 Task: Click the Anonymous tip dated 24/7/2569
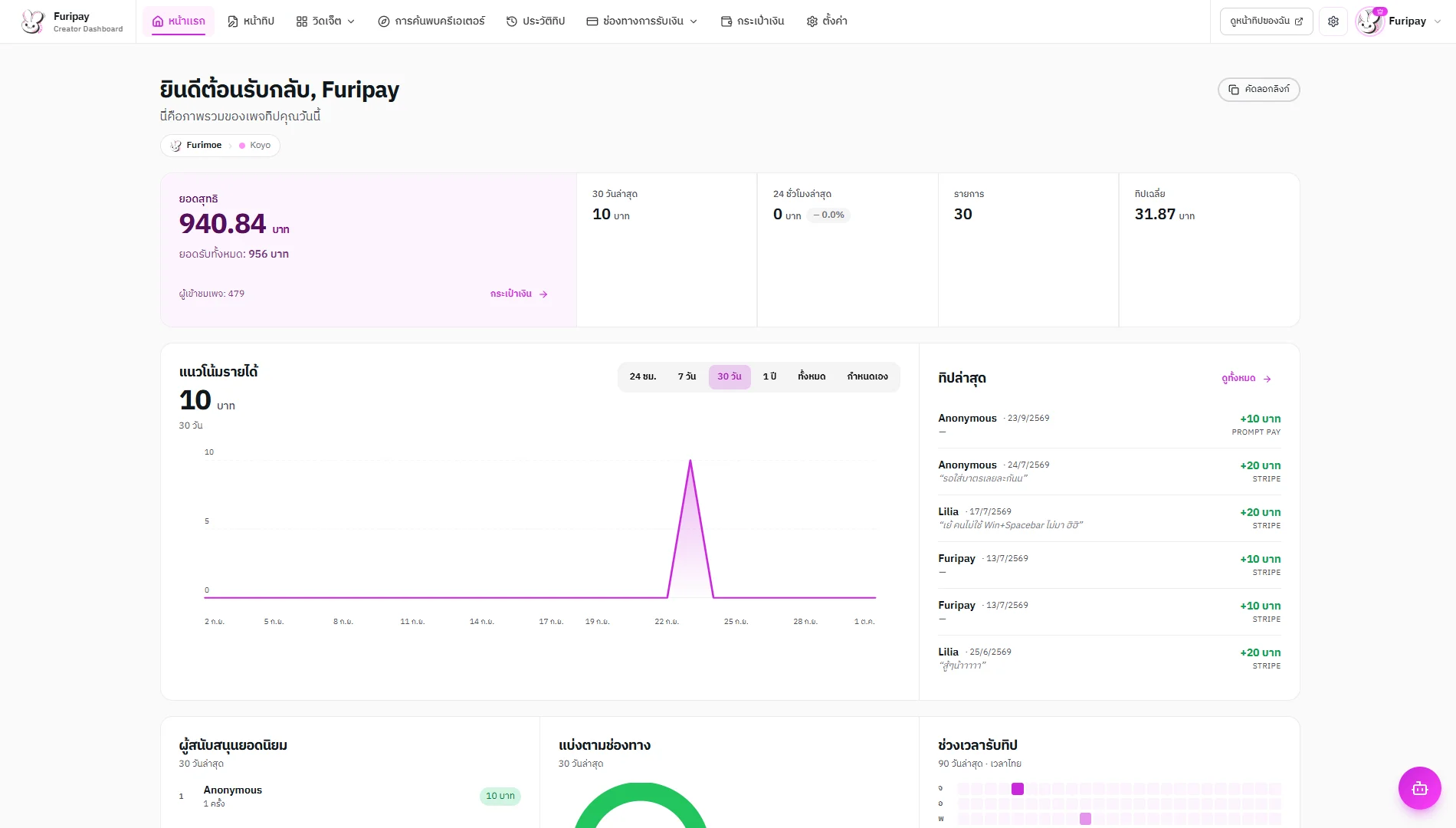1109,472
